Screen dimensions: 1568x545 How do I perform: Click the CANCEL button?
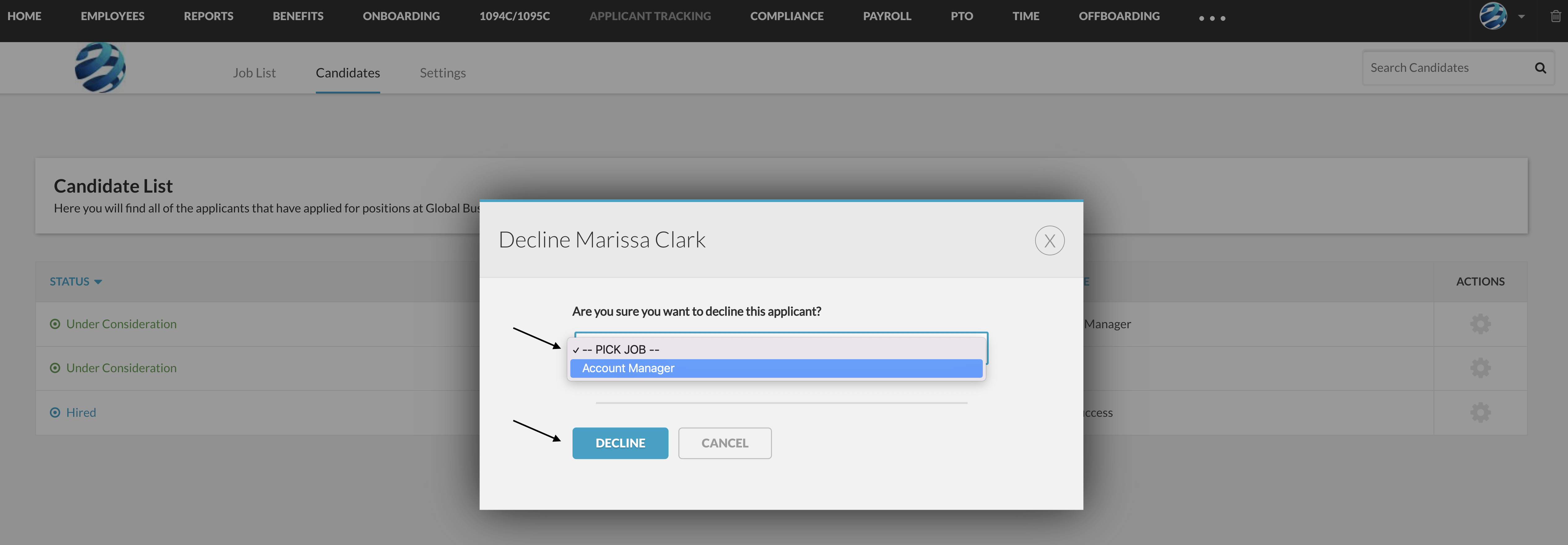click(724, 443)
